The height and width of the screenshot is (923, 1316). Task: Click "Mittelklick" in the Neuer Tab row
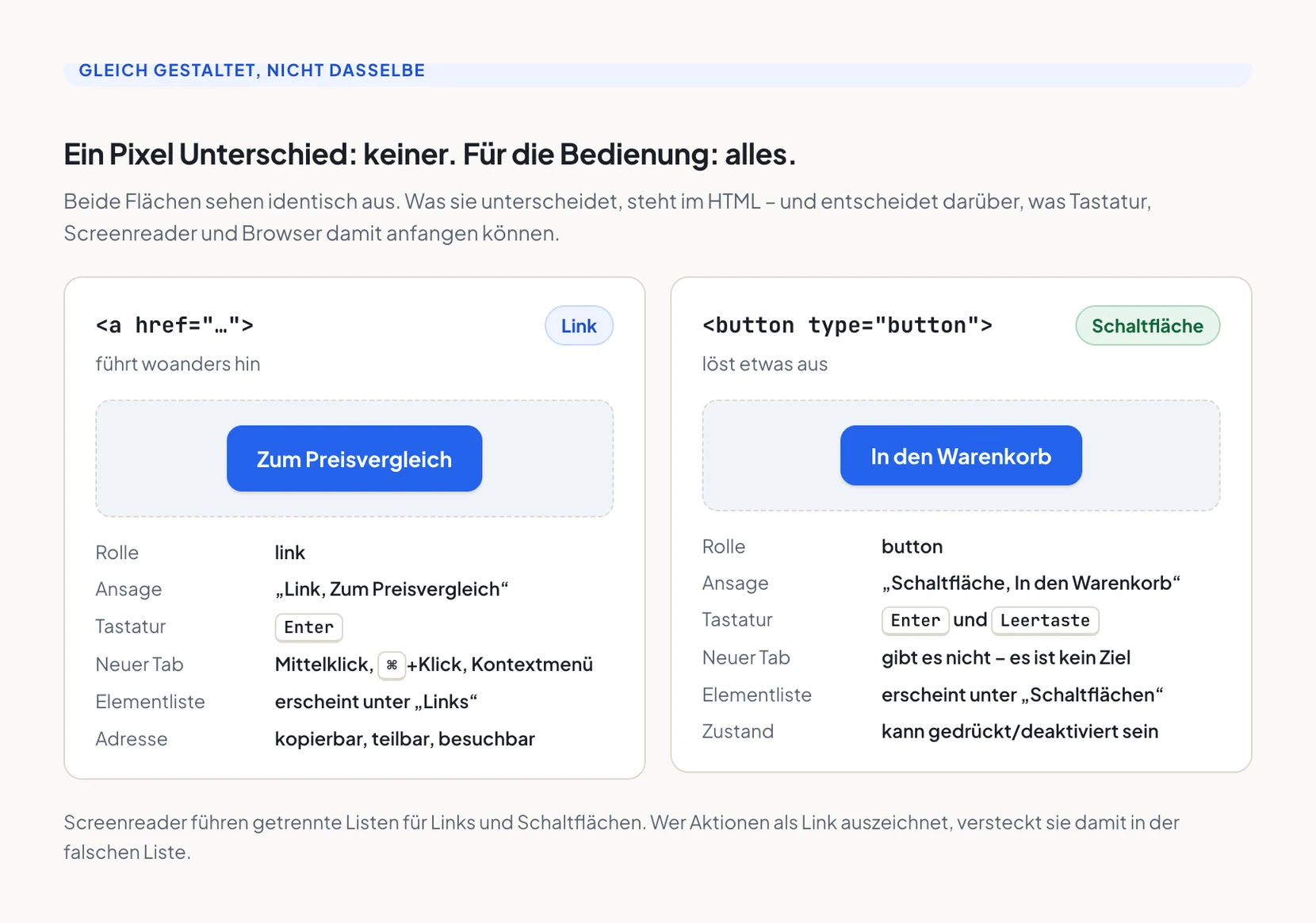pos(322,664)
